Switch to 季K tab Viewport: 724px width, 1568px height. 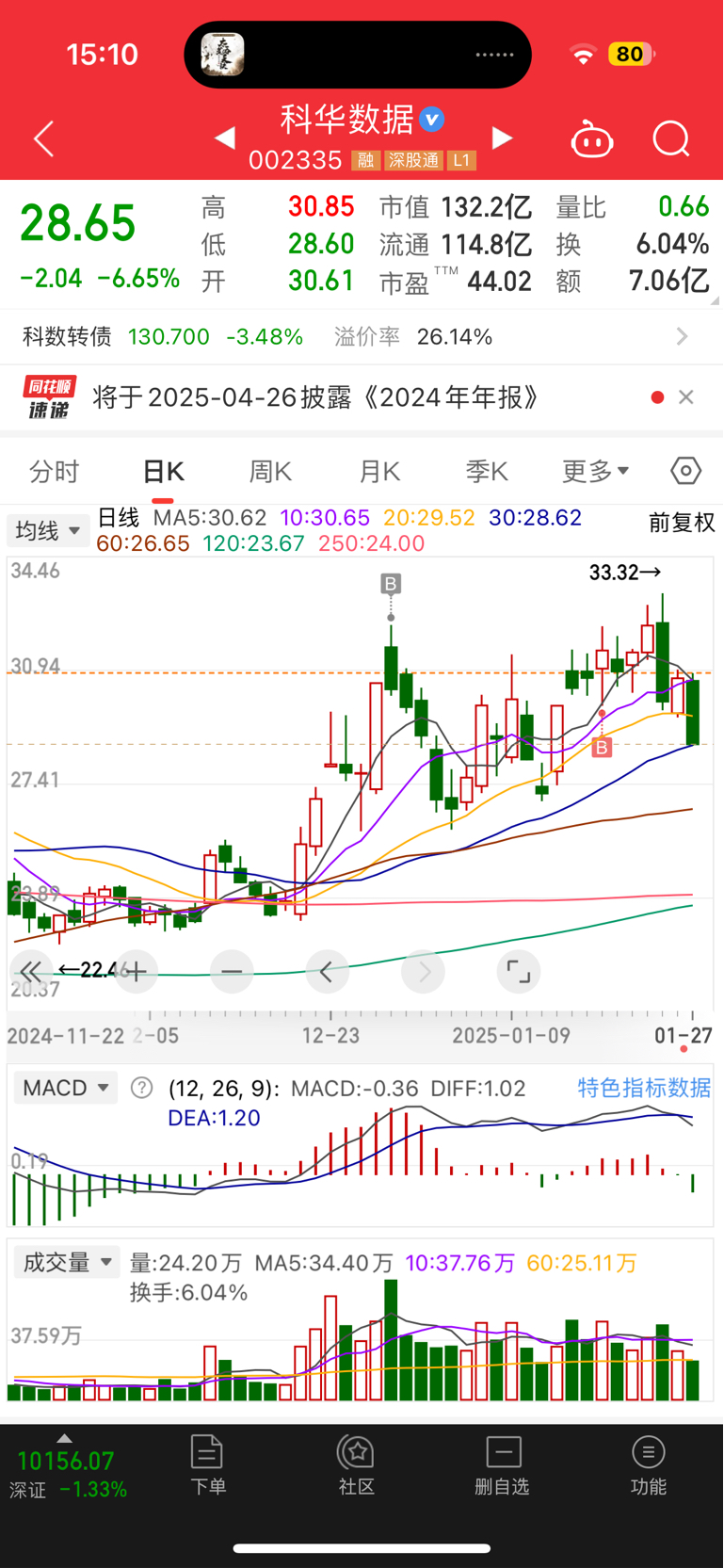click(487, 472)
